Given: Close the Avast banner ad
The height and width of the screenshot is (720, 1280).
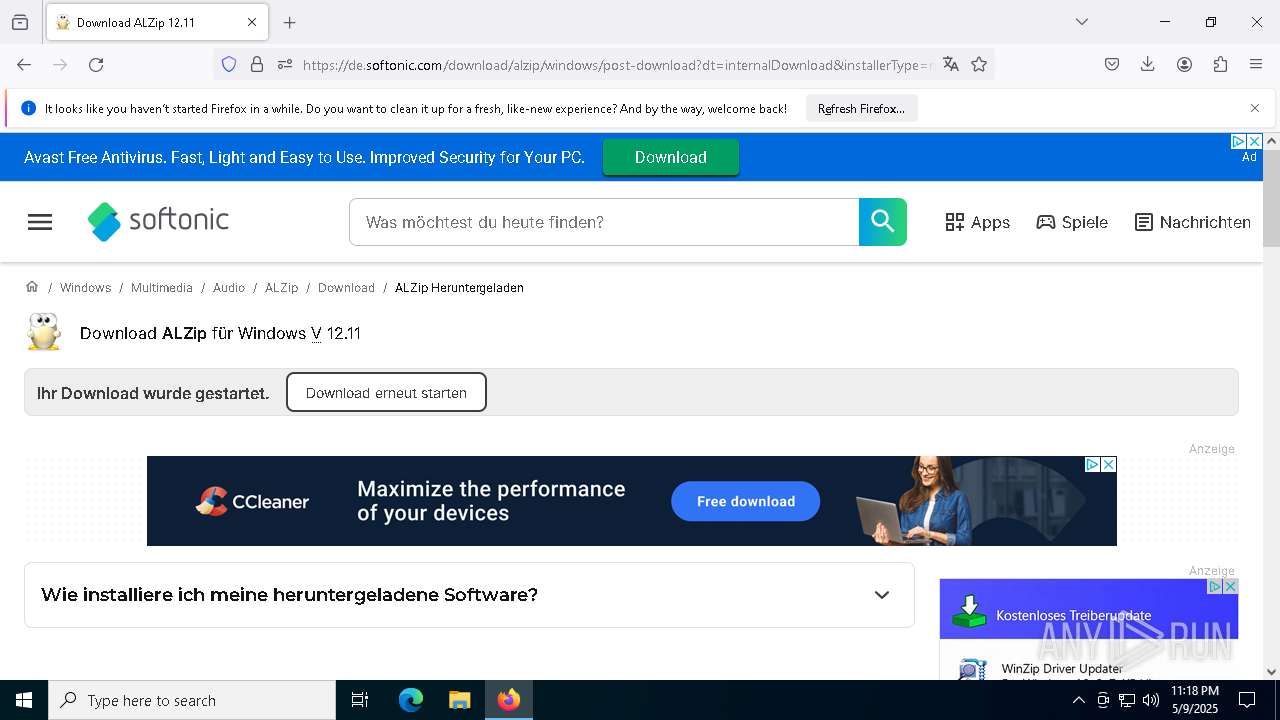Looking at the screenshot, I should coord(1254,141).
